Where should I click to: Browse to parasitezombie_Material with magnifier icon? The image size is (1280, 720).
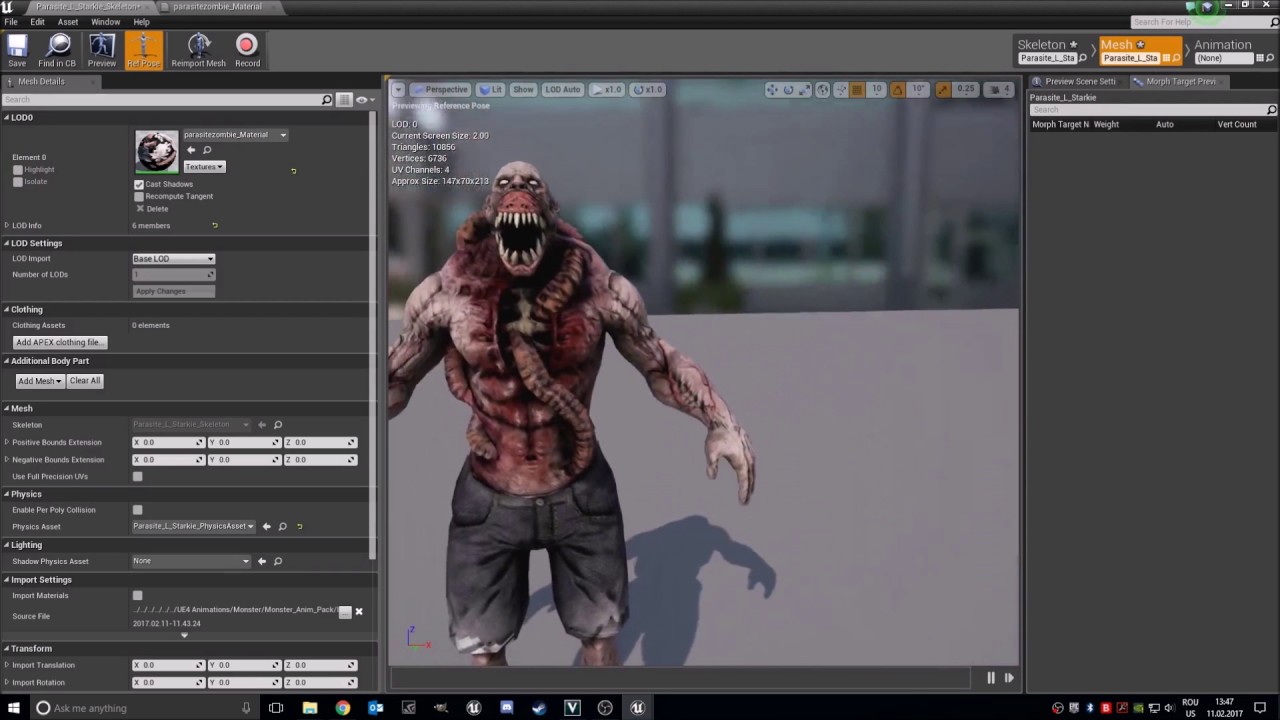(207, 150)
